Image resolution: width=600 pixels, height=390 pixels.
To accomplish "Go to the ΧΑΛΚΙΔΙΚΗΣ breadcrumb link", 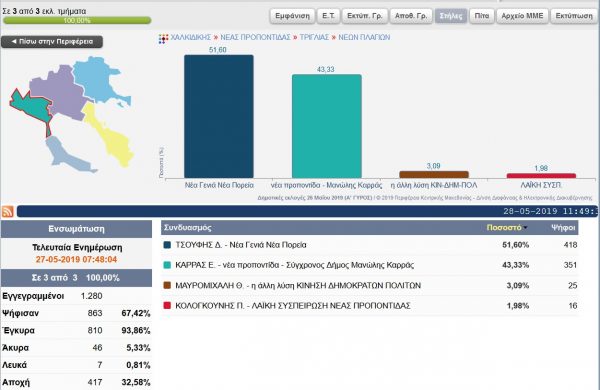I will click(x=191, y=38).
